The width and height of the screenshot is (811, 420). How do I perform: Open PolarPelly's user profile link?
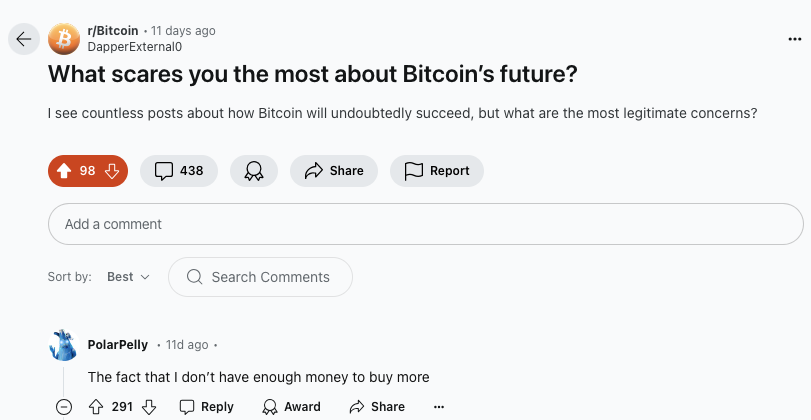pyautogui.click(x=117, y=345)
